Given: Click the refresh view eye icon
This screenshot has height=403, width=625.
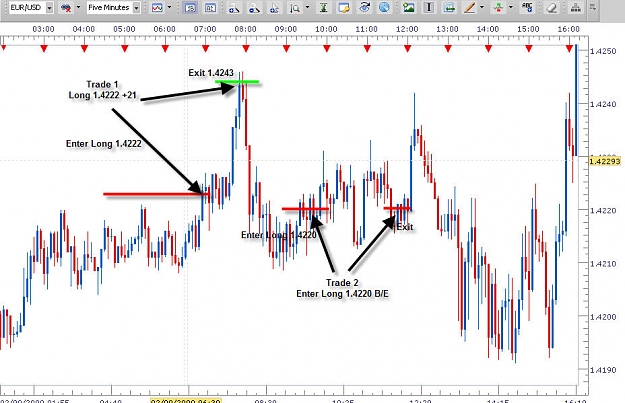Looking at the screenshot, I should click(x=364, y=7).
